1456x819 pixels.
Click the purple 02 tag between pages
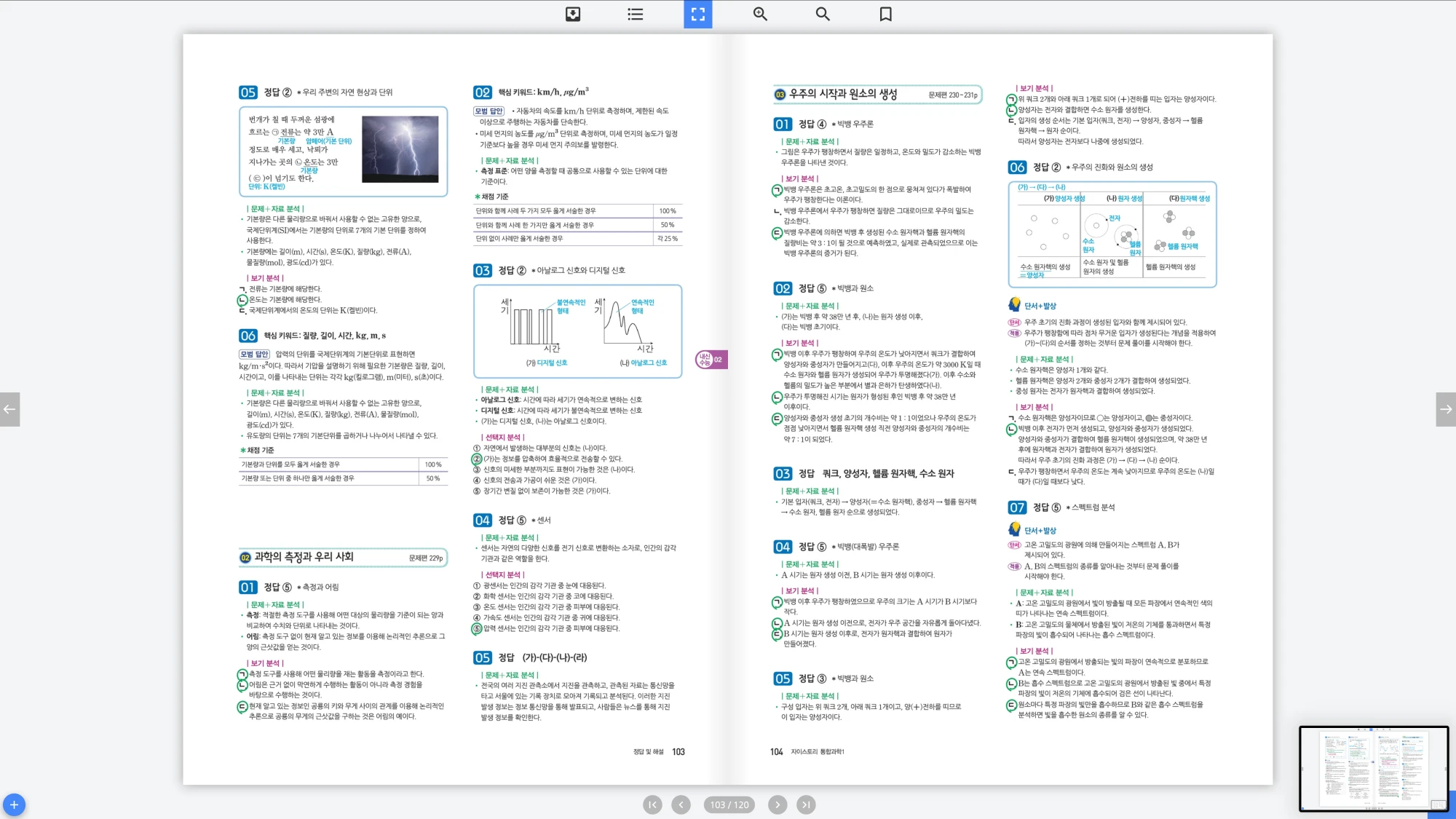click(712, 360)
